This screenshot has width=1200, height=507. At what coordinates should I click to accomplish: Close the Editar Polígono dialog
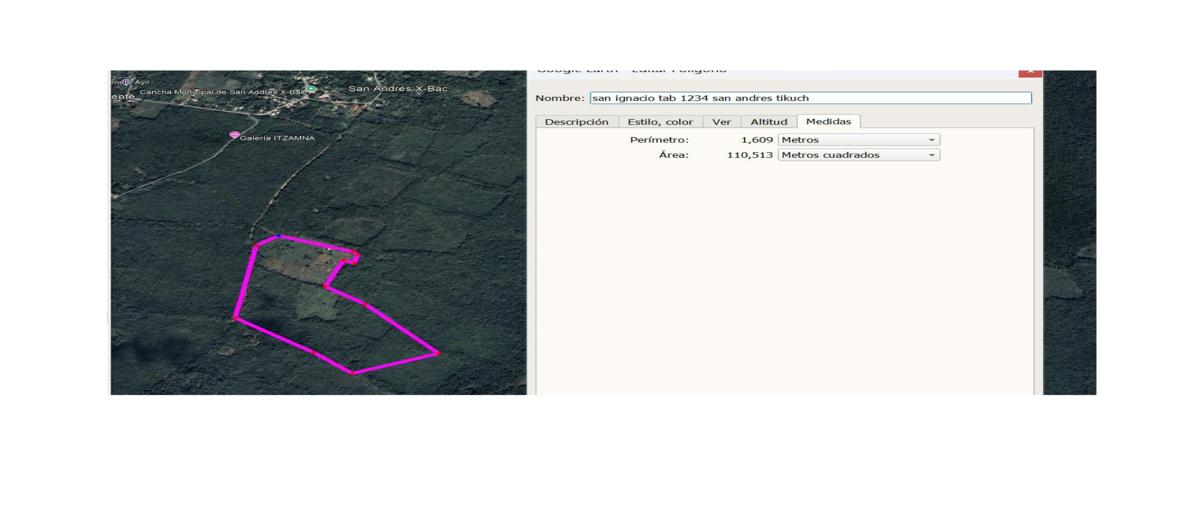(1030, 73)
